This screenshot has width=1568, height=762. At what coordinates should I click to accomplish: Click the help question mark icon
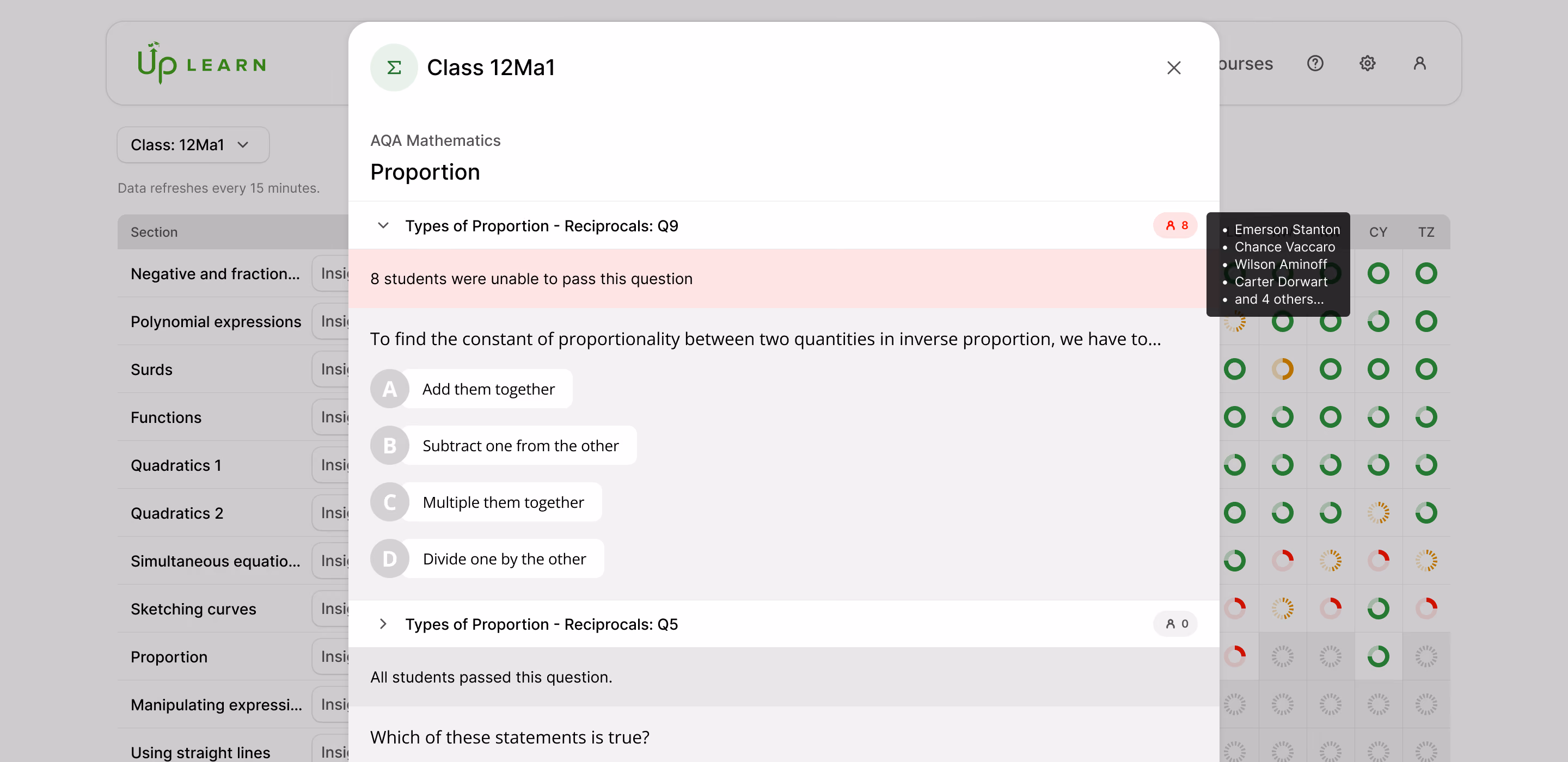[x=1315, y=63]
